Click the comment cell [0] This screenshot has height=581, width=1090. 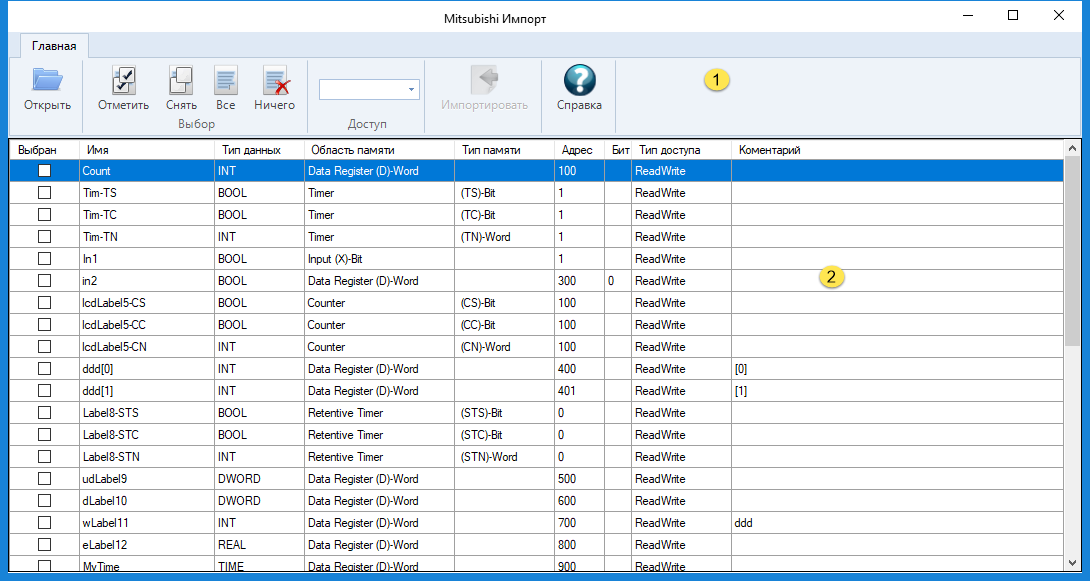coord(897,368)
